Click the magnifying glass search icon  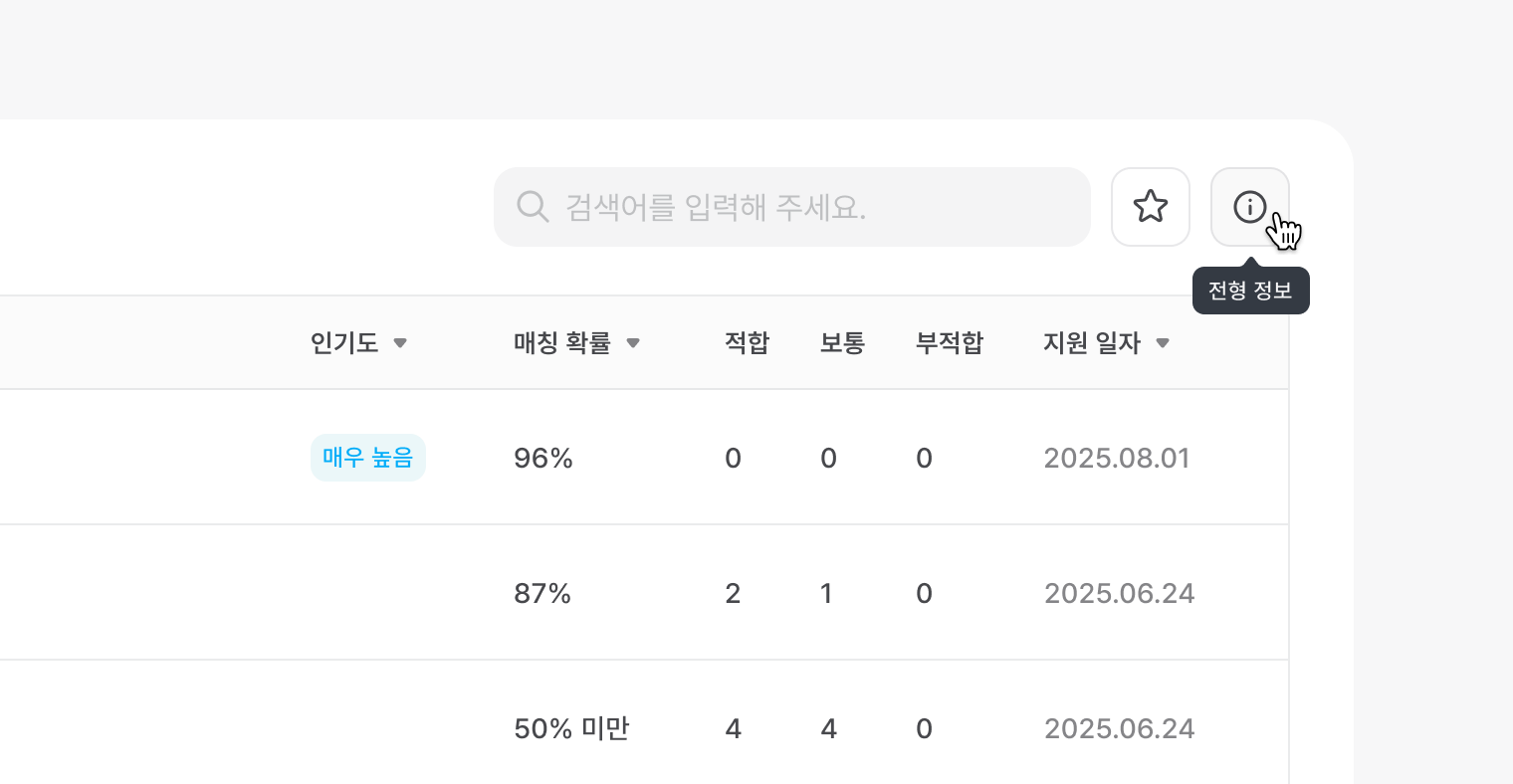[533, 207]
